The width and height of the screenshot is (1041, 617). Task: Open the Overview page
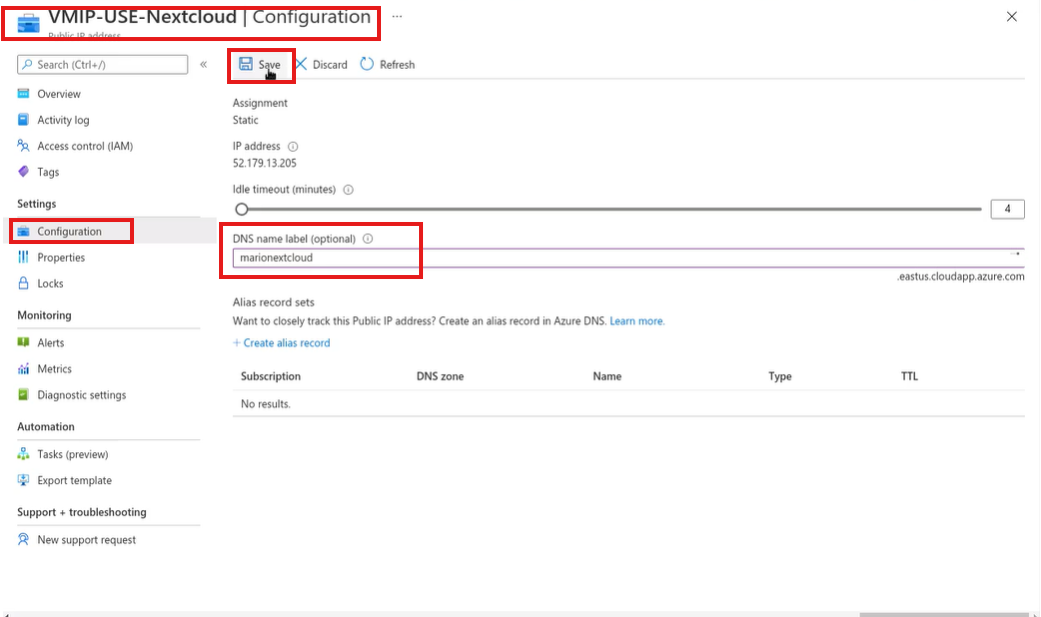click(x=59, y=94)
